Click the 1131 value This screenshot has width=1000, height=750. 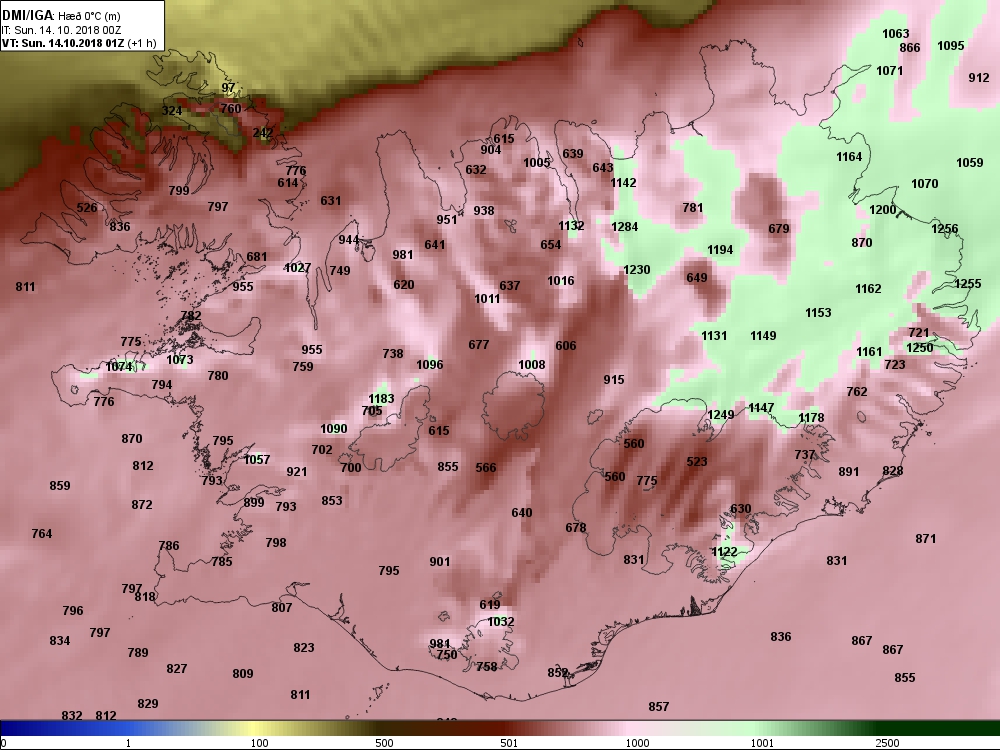[x=714, y=335]
